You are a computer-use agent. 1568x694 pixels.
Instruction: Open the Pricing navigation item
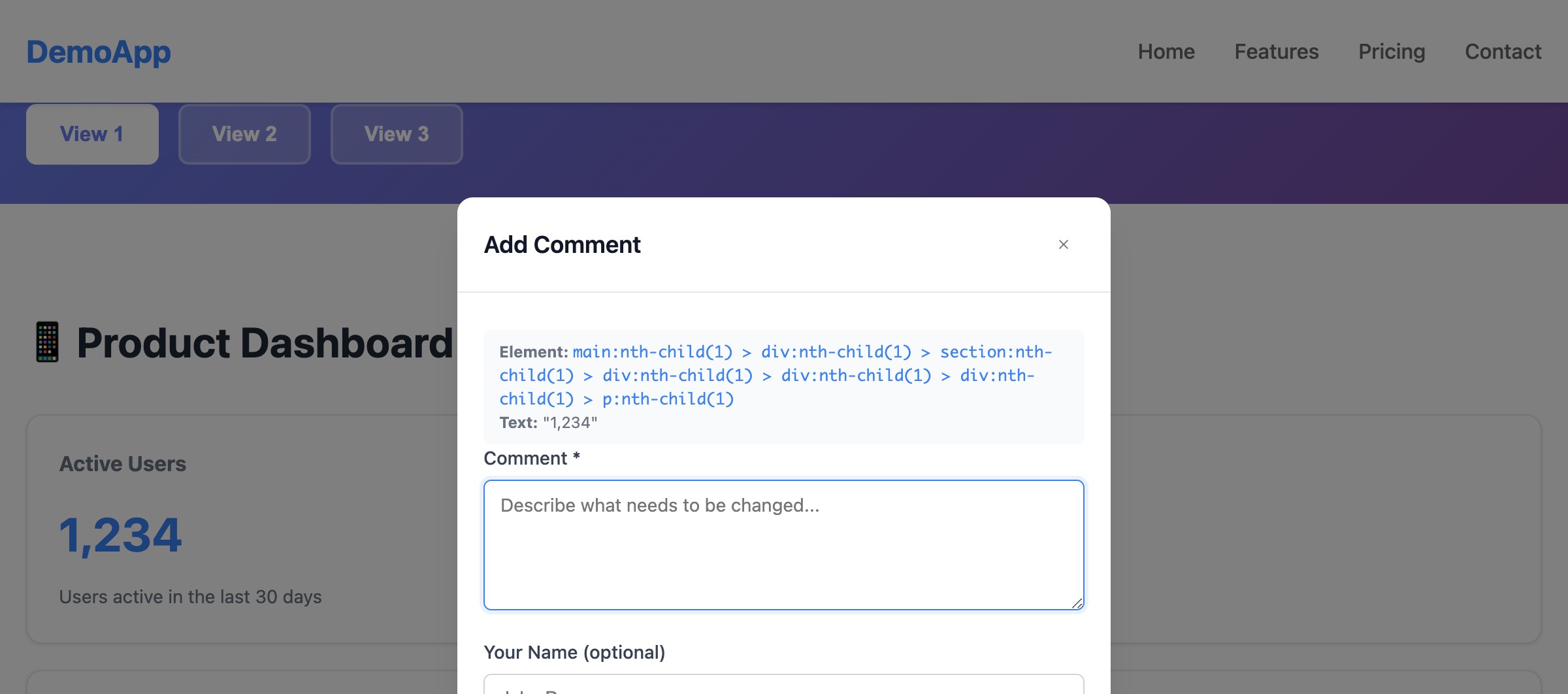1392,52
